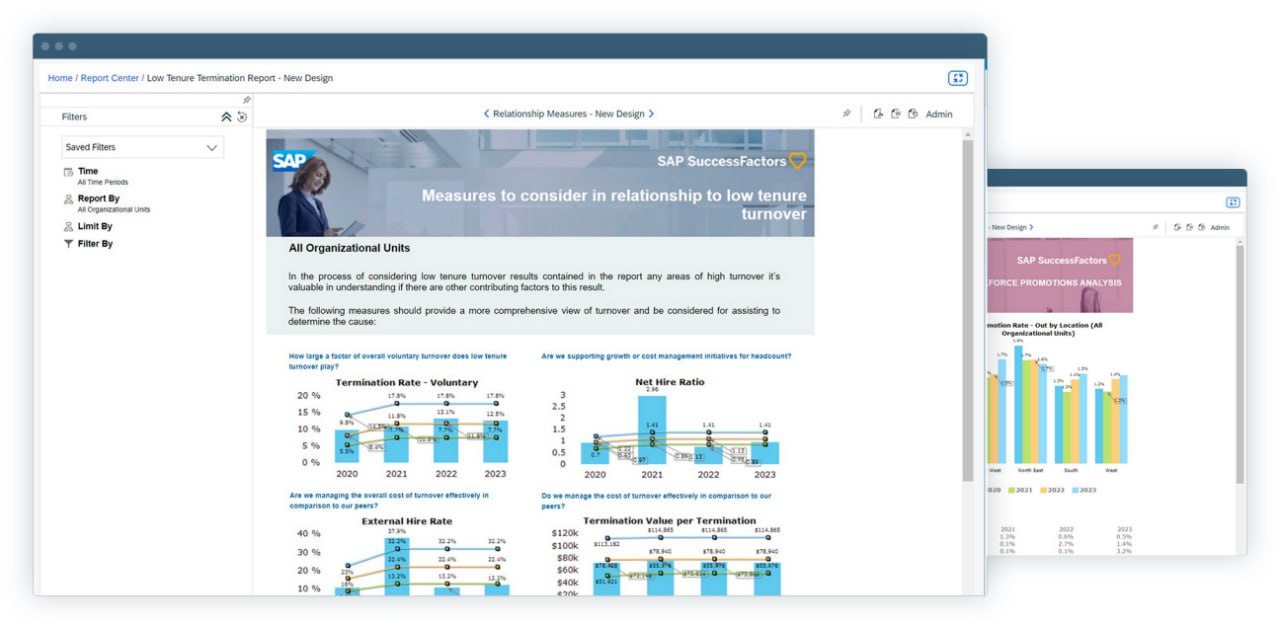Click the first export icon next to Admin
Image resolution: width=1280 pixels, height=626 pixels.
click(878, 114)
